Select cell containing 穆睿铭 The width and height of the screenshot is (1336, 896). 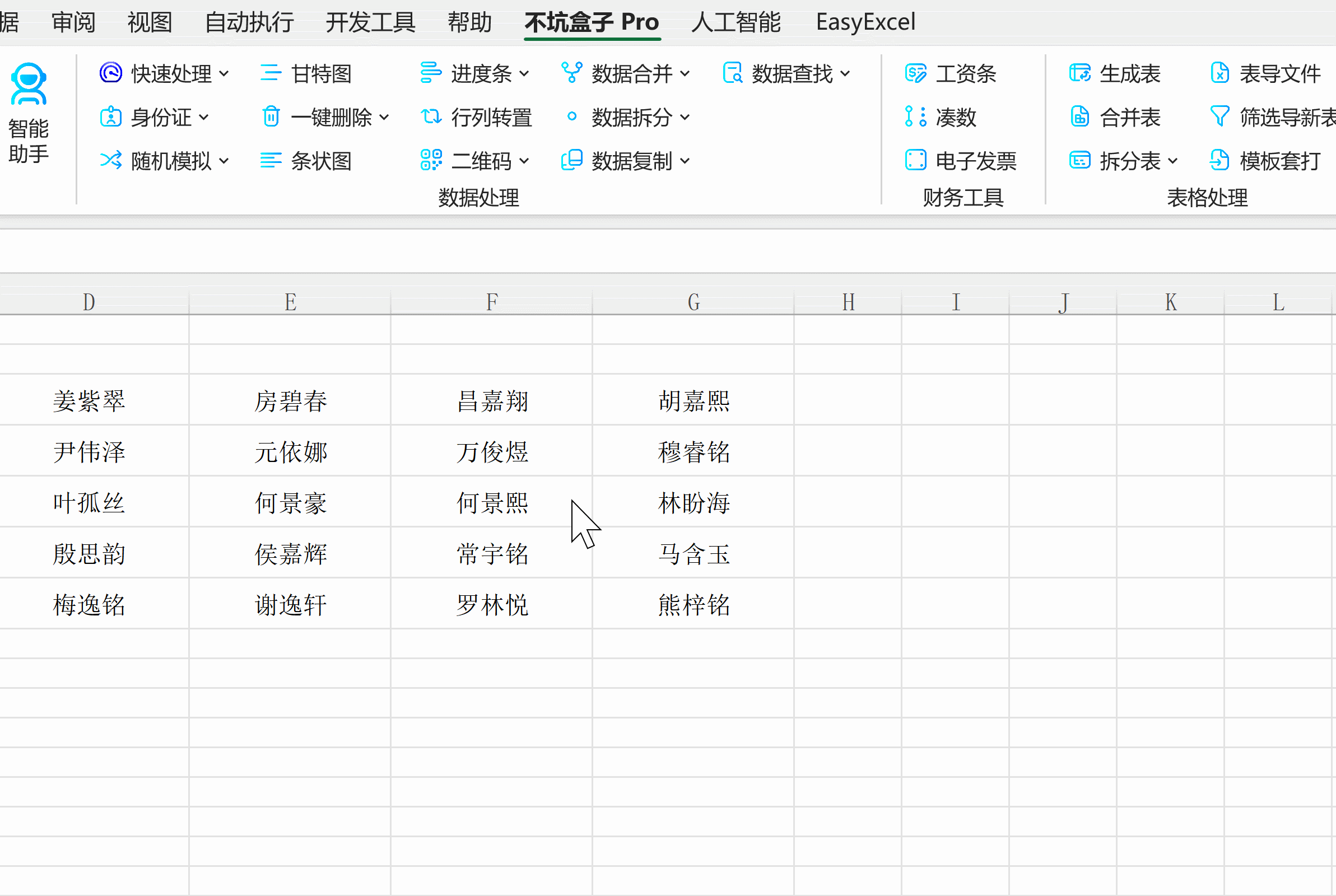[x=693, y=451]
